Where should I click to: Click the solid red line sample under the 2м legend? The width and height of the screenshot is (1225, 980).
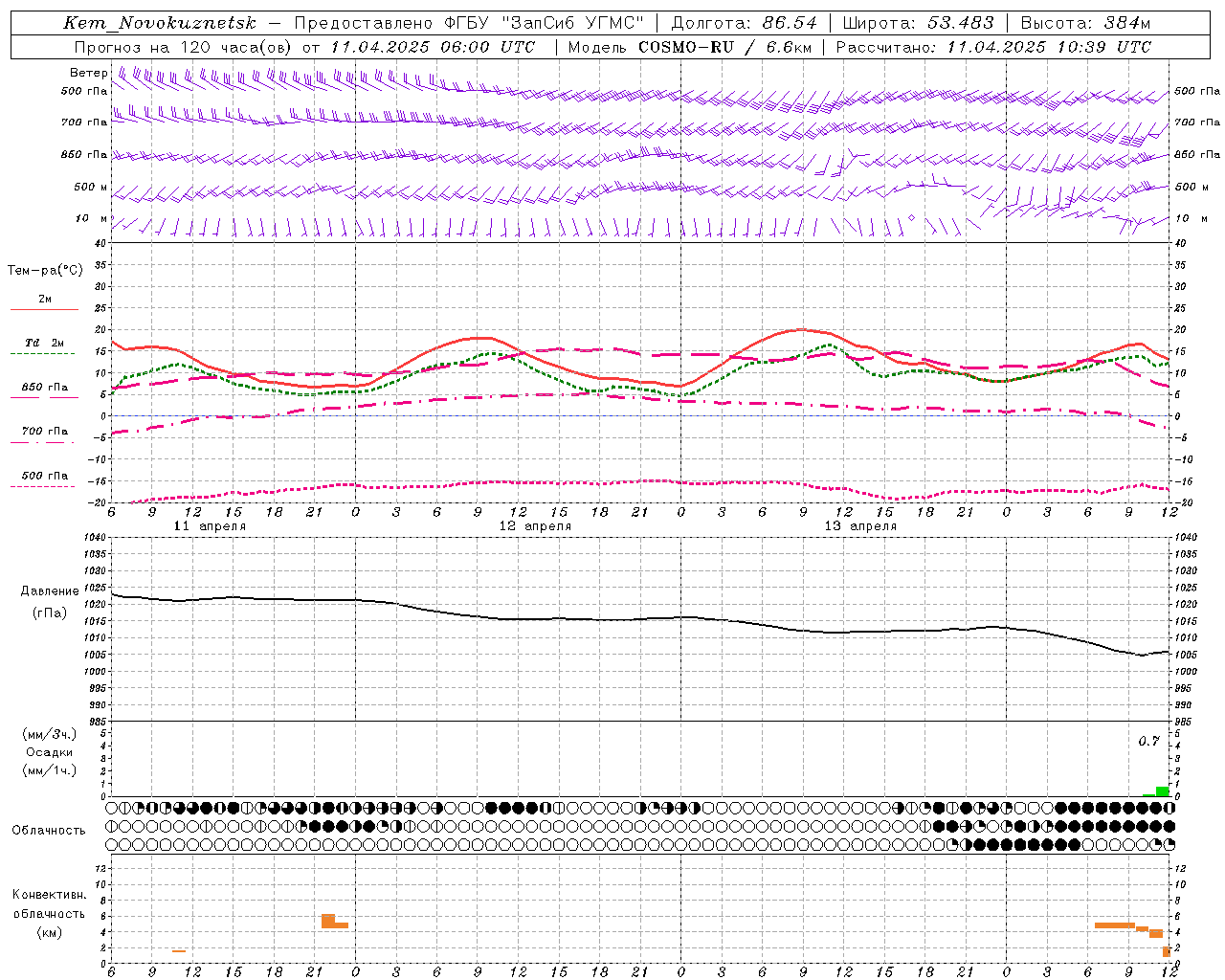coord(44,309)
